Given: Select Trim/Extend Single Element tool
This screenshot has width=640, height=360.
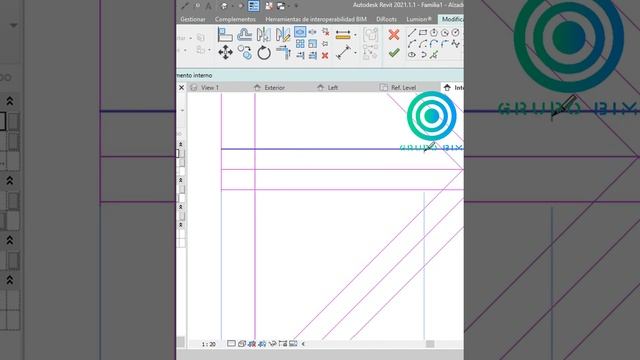Looking at the screenshot, I should coord(300,56).
